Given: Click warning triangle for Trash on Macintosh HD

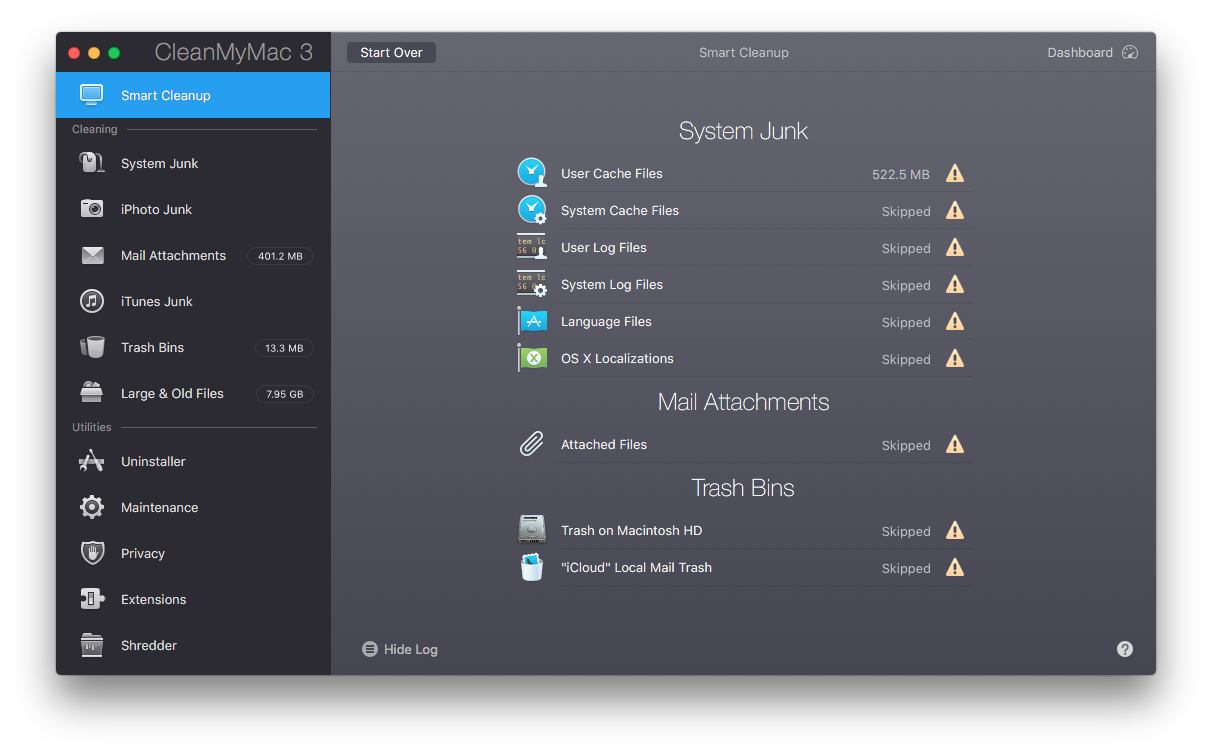Looking at the screenshot, I should (x=955, y=531).
